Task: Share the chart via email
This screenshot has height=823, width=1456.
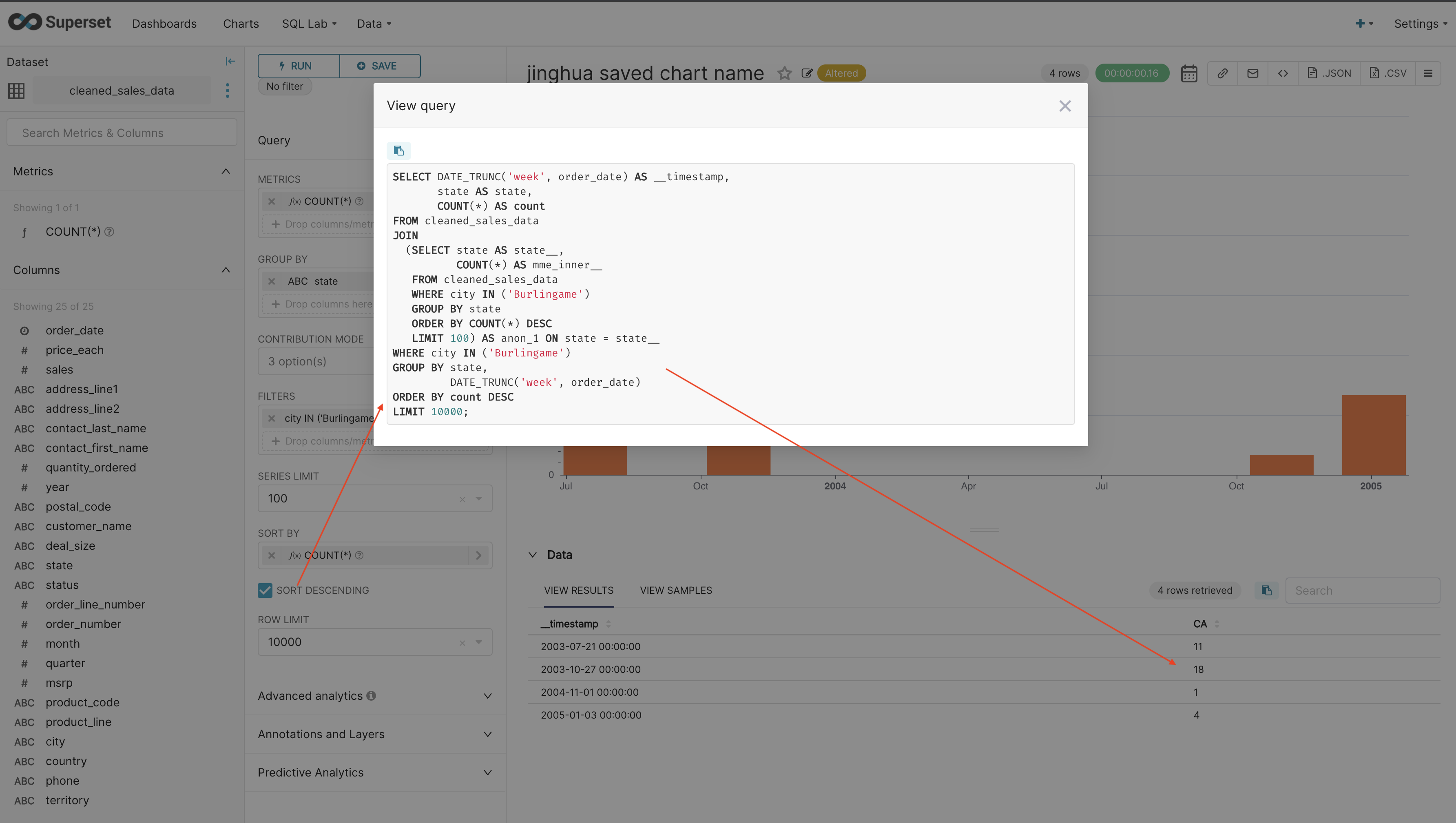Action: pyautogui.click(x=1252, y=73)
